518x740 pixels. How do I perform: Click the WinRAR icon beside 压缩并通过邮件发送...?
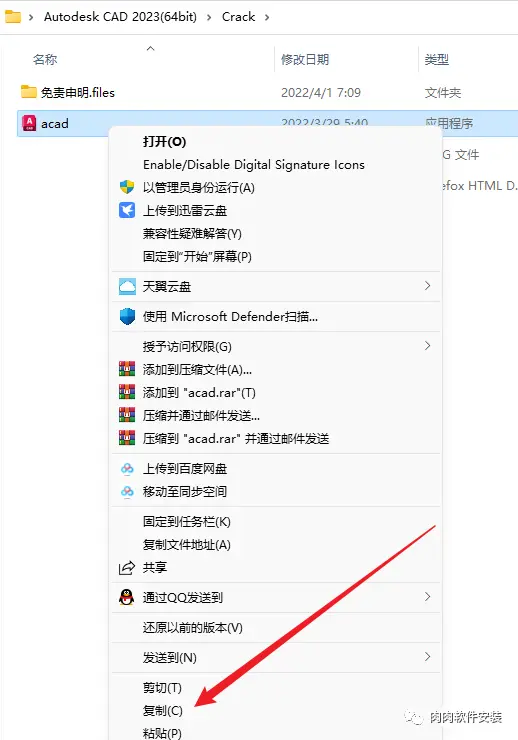pos(127,415)
